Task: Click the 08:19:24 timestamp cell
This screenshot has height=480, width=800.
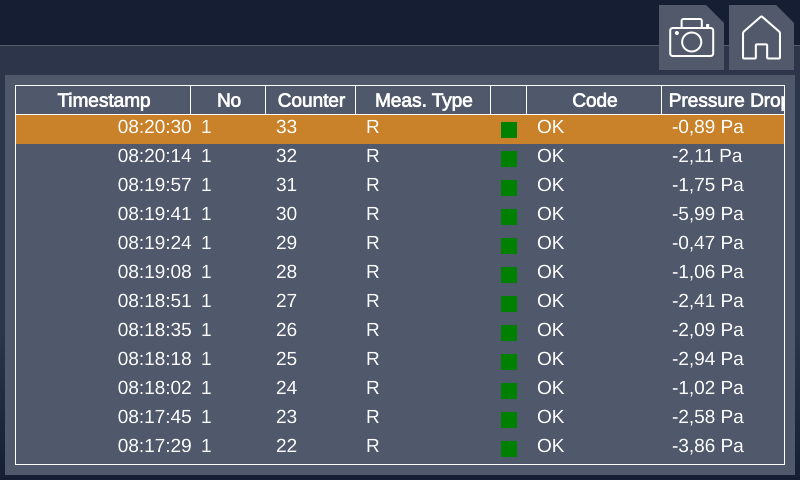Action: coord(154,243)
